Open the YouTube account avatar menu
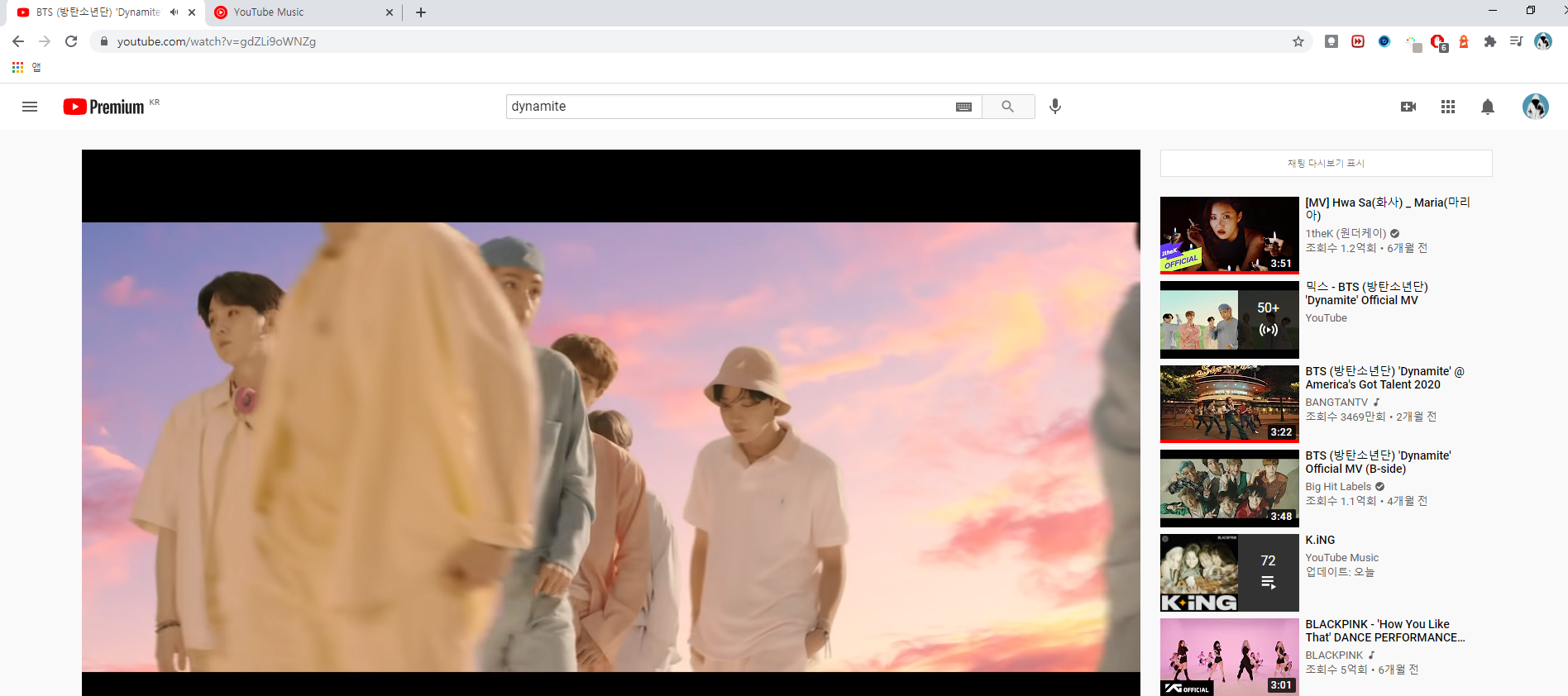1568x696 pixels. click(1536, 107)
